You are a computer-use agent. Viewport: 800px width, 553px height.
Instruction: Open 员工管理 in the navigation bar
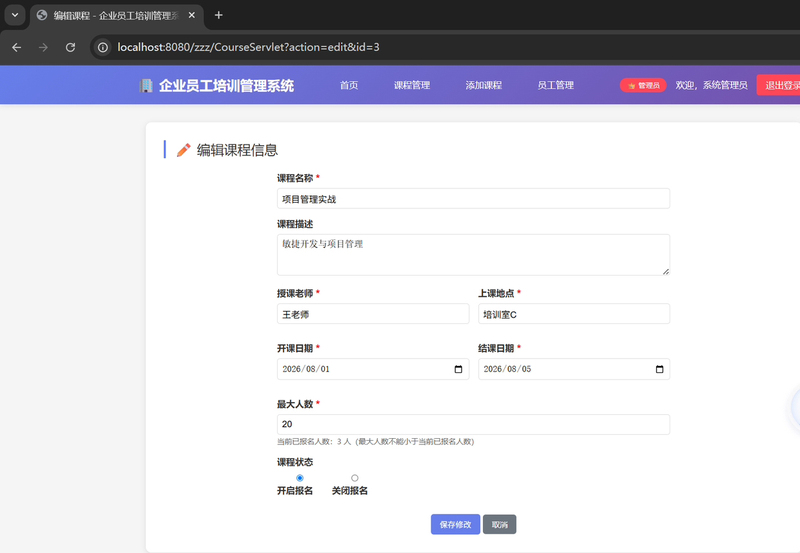coord(556,85)
